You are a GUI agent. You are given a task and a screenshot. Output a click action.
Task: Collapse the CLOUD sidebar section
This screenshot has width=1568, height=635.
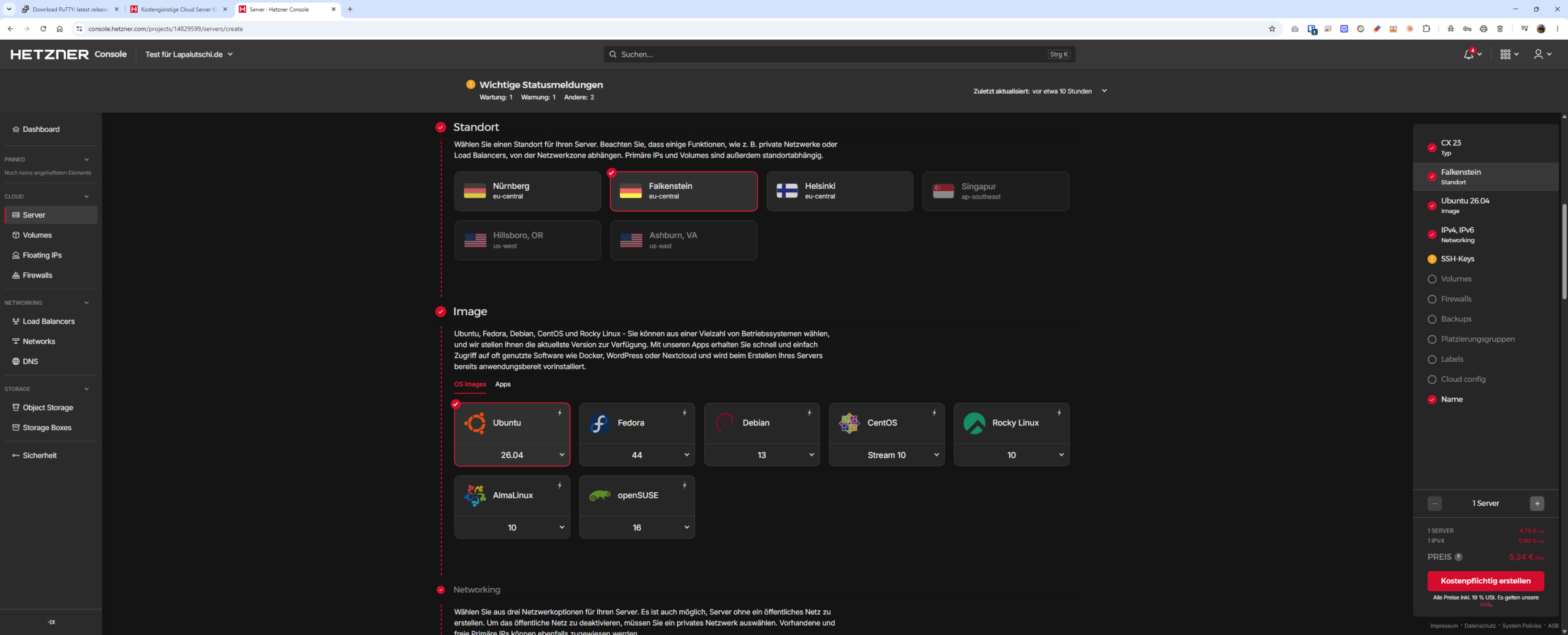click(86, 197)
